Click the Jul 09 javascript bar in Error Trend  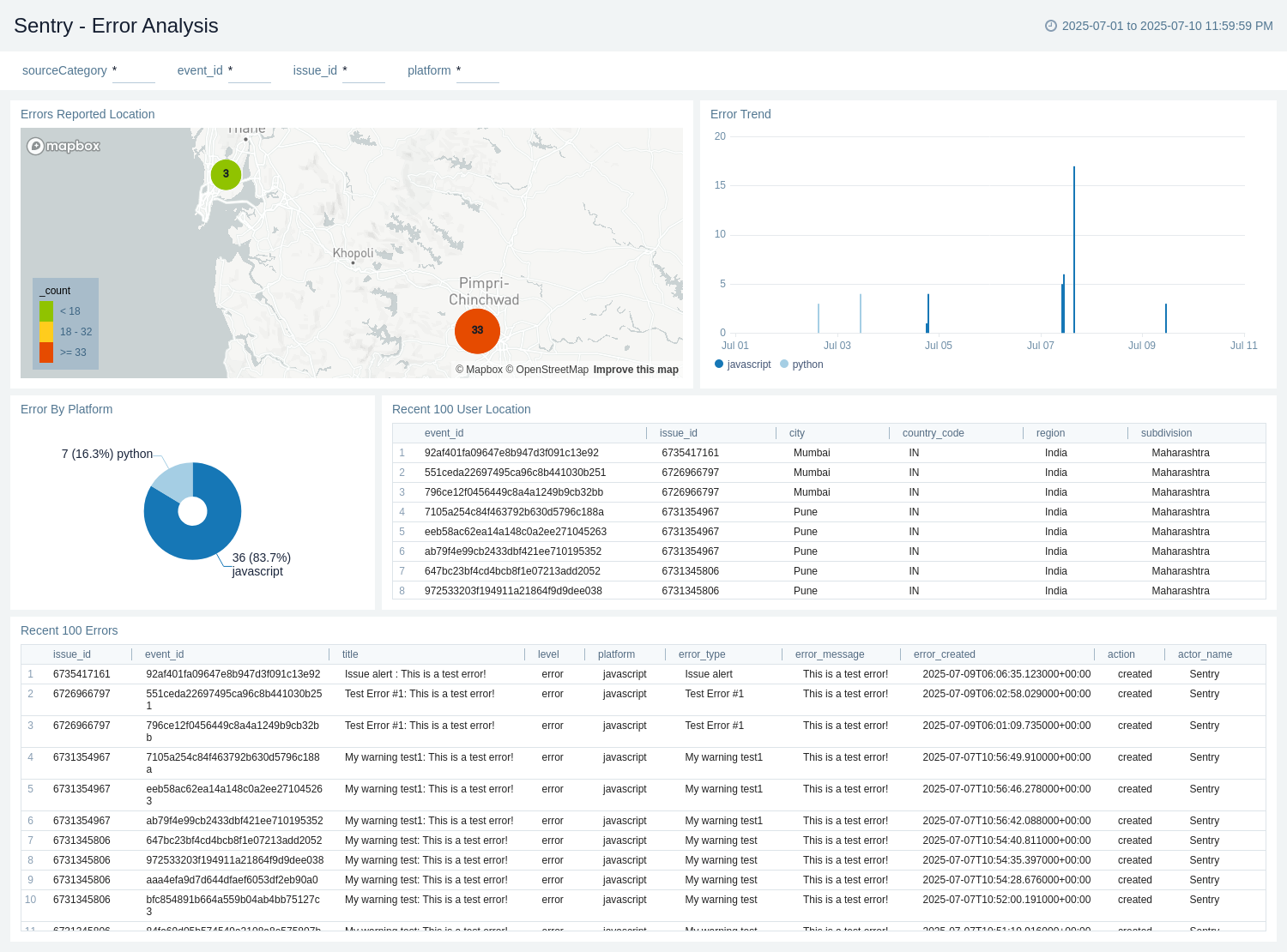point(1166,318)
